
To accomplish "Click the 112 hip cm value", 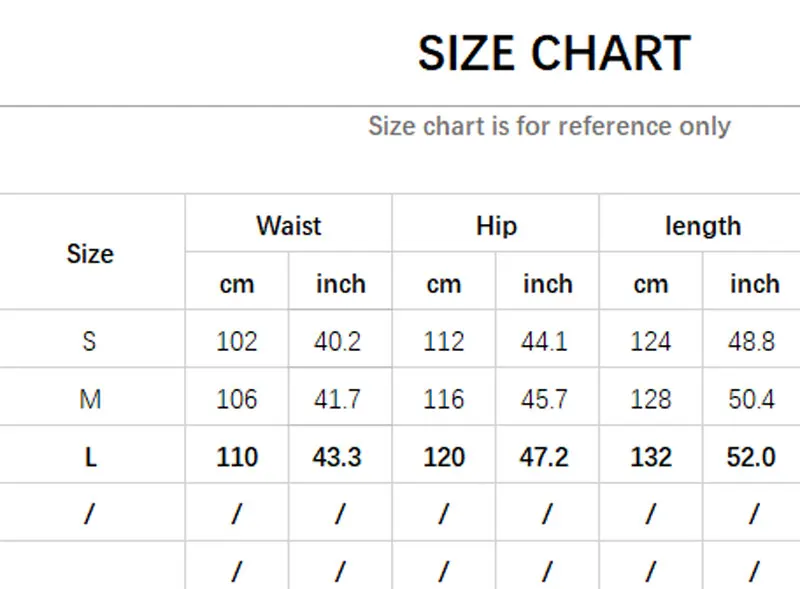I will (x=444, y=341).
